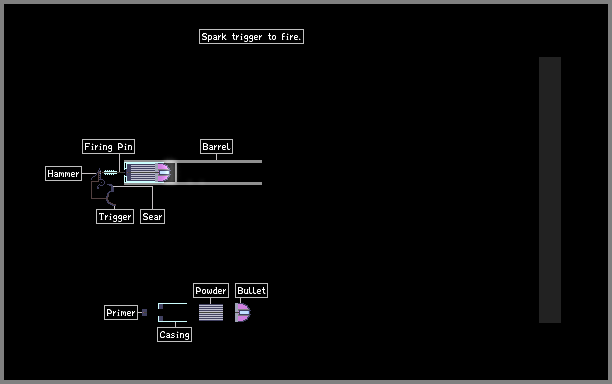Click the 'Spark trigger to fire.' sign

coord(251,37)
